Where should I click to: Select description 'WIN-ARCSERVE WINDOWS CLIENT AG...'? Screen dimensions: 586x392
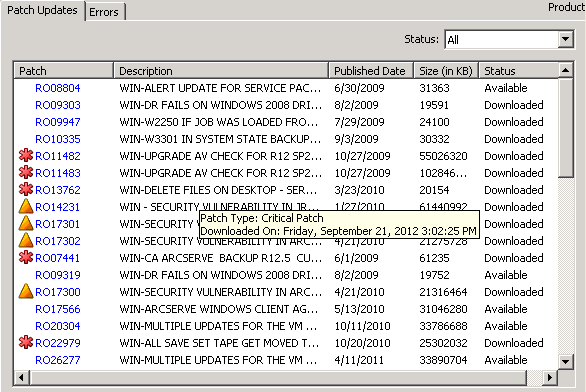[x=219, y=309]
